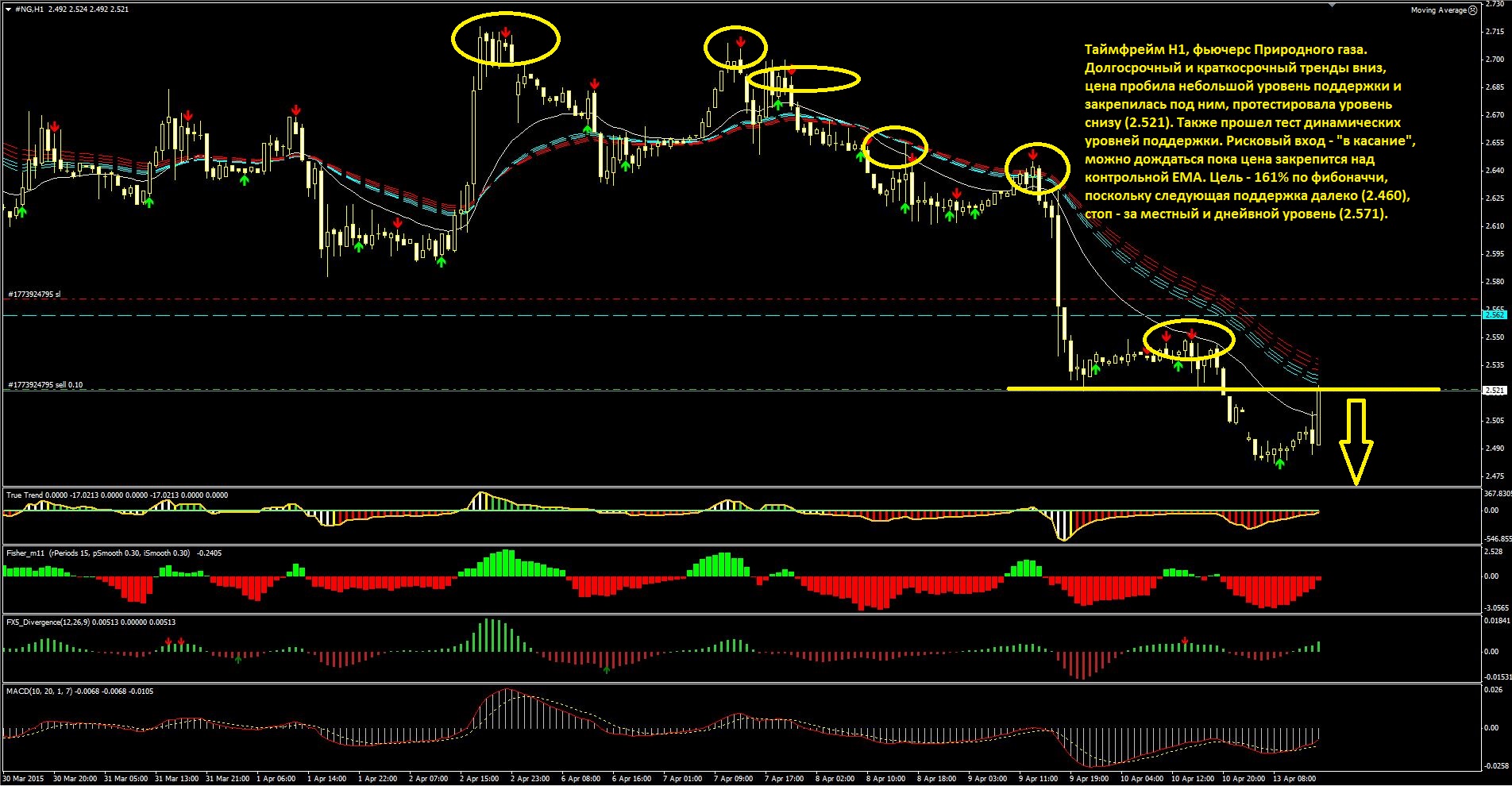Viewport: 1512px width, 786px height.
Task: Click the -546.855 True Trend scale value
Action: click(x=1497, y=538)
